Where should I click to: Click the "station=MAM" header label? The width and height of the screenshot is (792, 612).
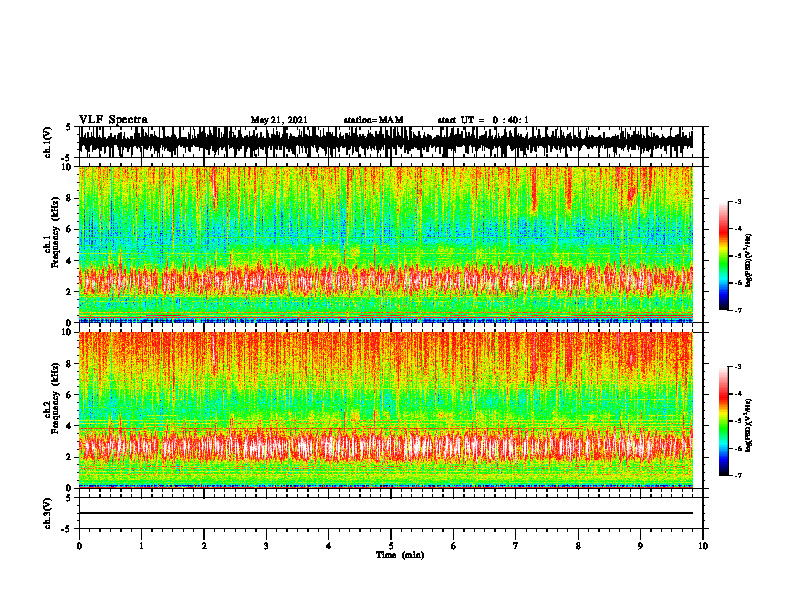[x=373, y=120]
